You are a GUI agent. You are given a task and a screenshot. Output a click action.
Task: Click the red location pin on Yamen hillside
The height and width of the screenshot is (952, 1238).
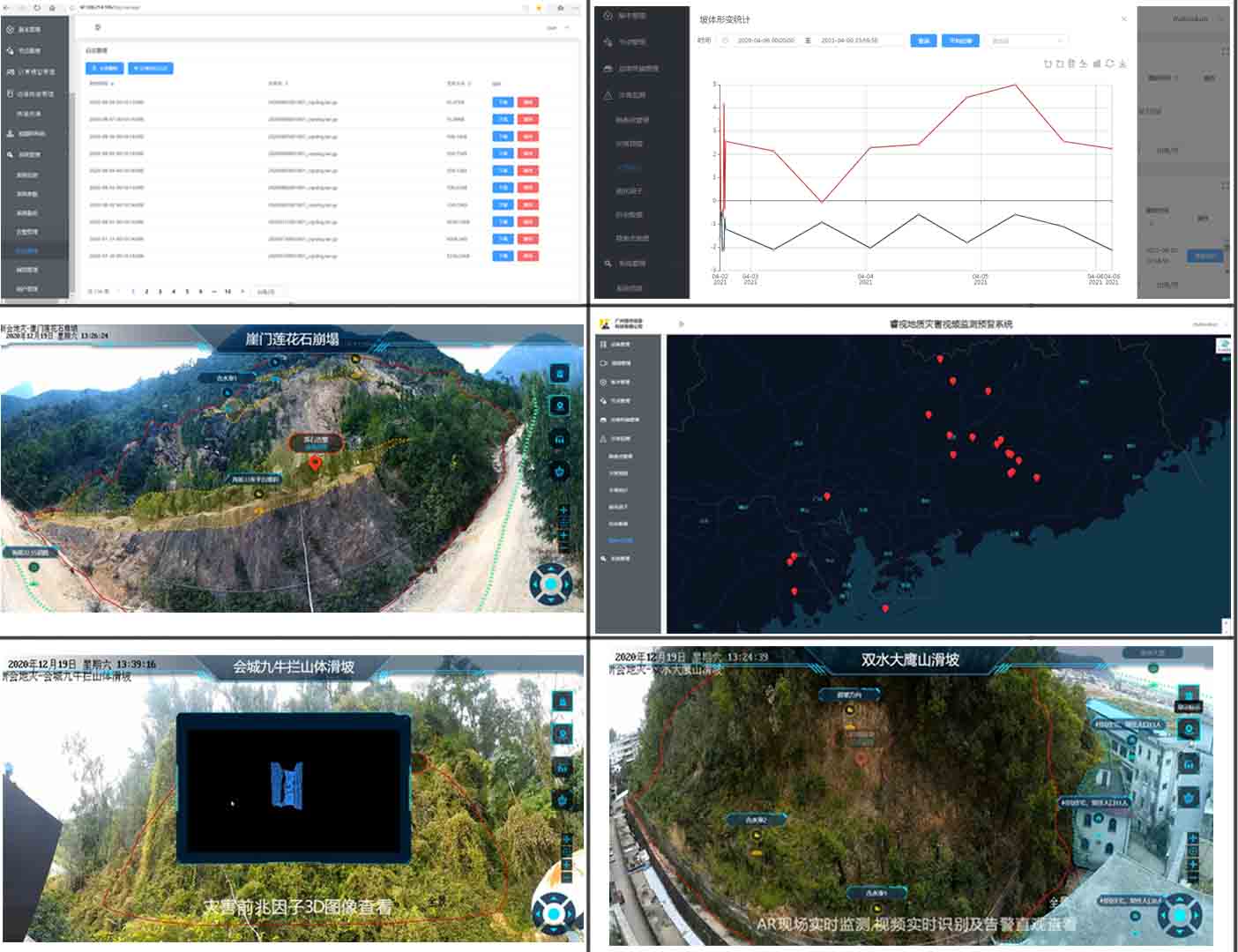tap(315, 463)
